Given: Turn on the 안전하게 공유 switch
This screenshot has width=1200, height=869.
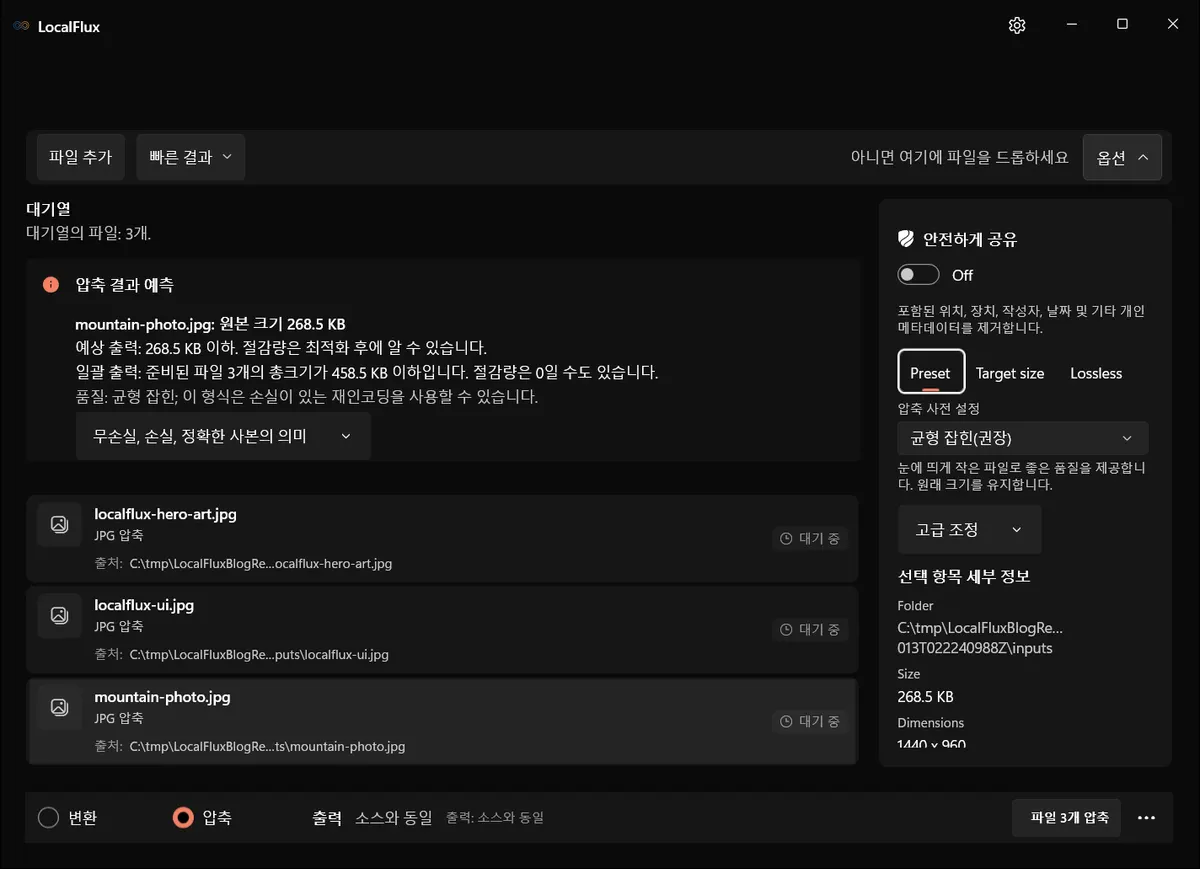Looking at the screenshot, I should 918,275.
